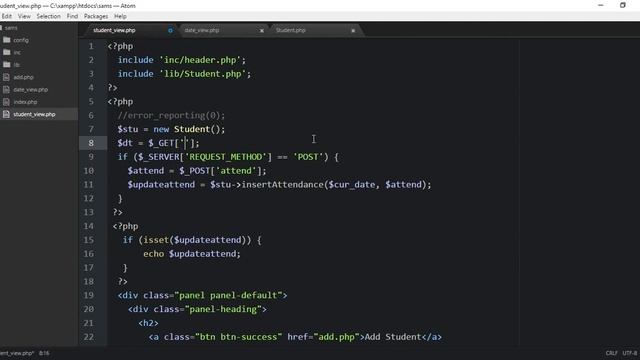Viewport: 640px width, 360px height.
Task: Click $_GET on line 8
Action: point(161,143)
